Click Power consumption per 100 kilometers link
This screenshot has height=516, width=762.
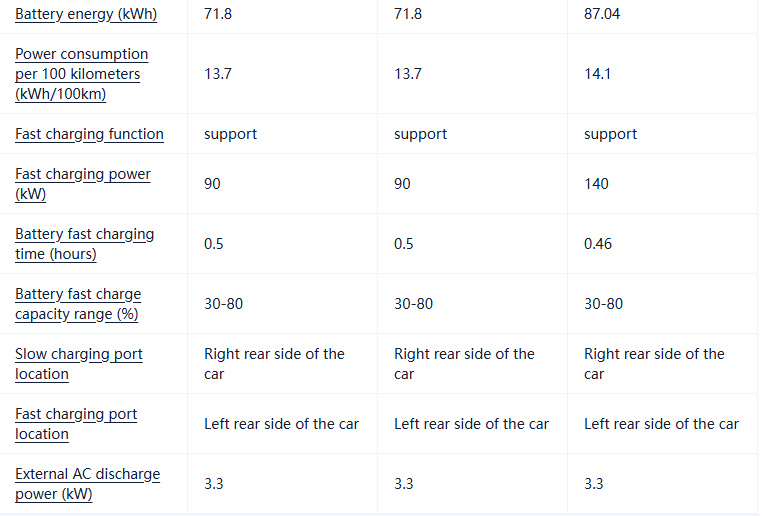point(81,74)
